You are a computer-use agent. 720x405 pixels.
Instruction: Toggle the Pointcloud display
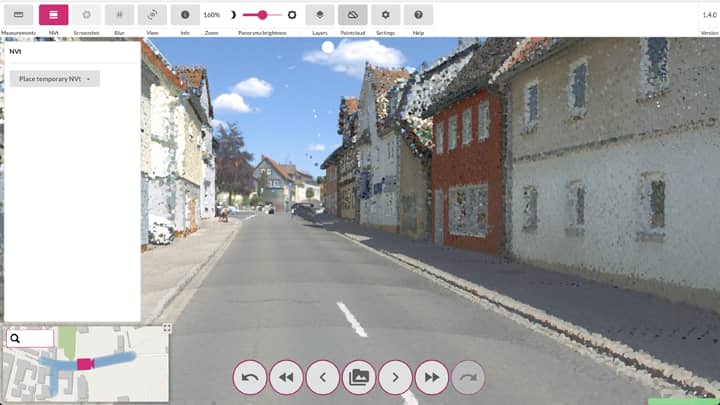(x=353, y=15)
